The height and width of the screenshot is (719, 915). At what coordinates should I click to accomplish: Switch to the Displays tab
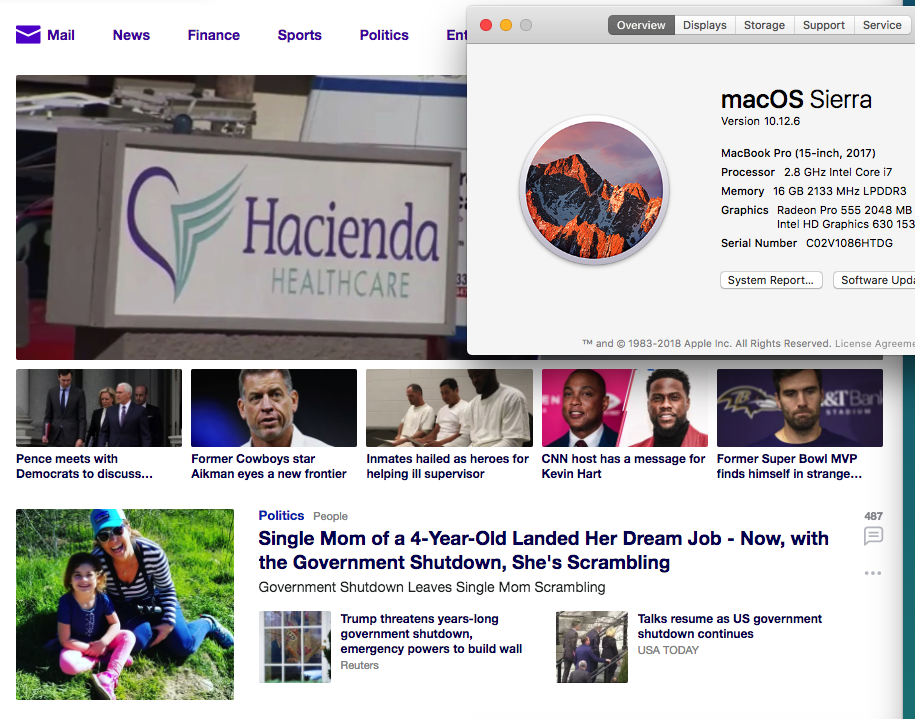tap(705, 25)
